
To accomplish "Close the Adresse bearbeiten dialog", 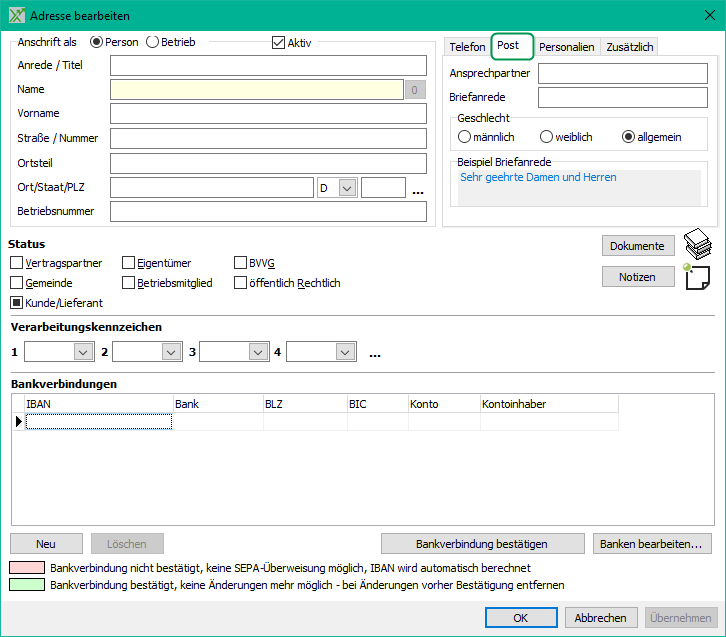I will 706,16.
